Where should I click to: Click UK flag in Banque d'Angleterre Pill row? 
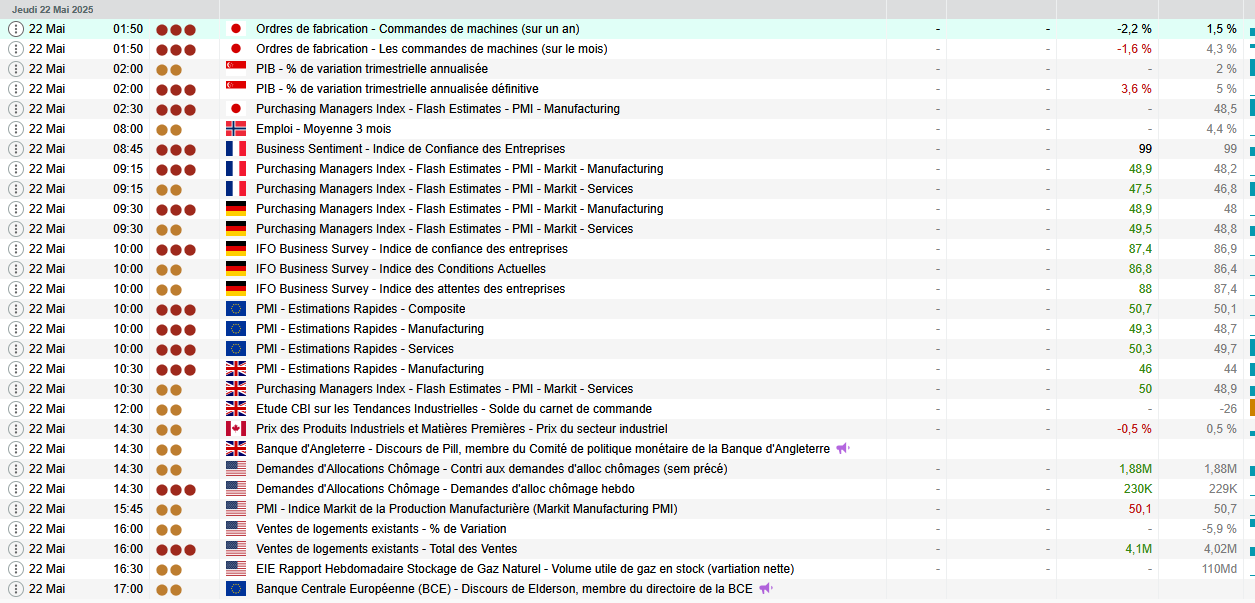pos(236,449)
